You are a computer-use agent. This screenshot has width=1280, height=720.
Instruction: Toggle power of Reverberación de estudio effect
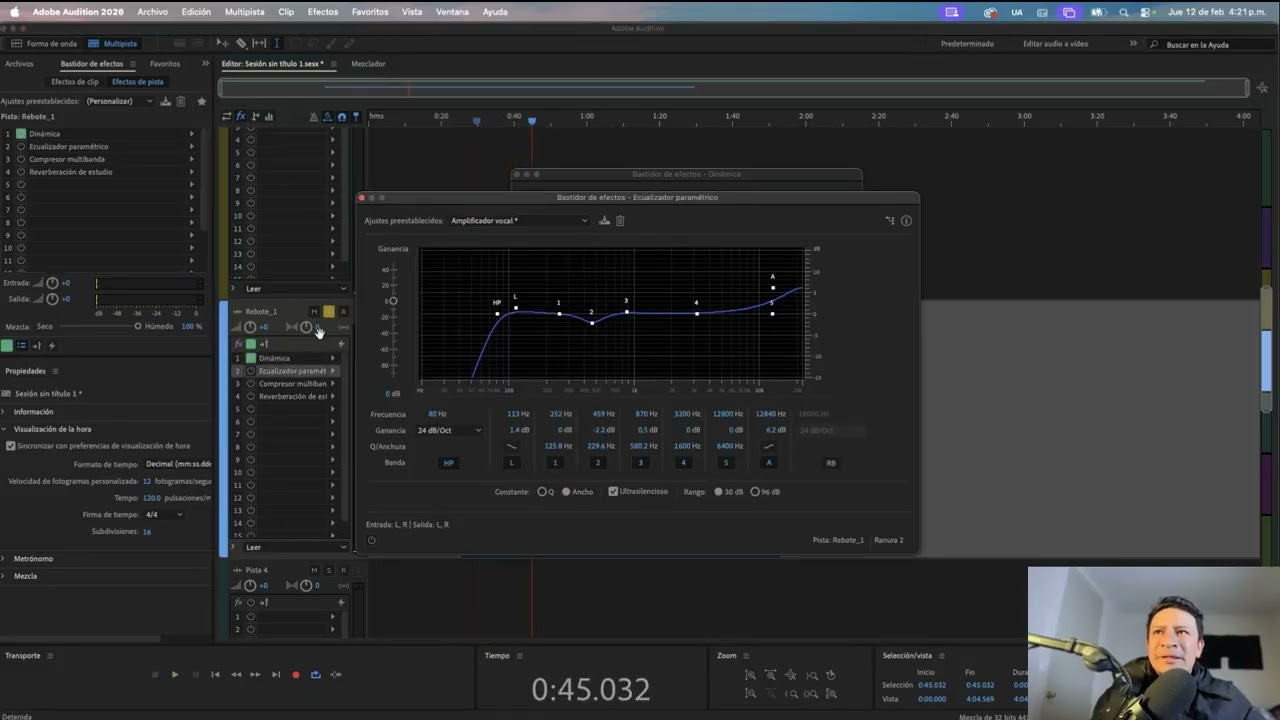[21, 172]
